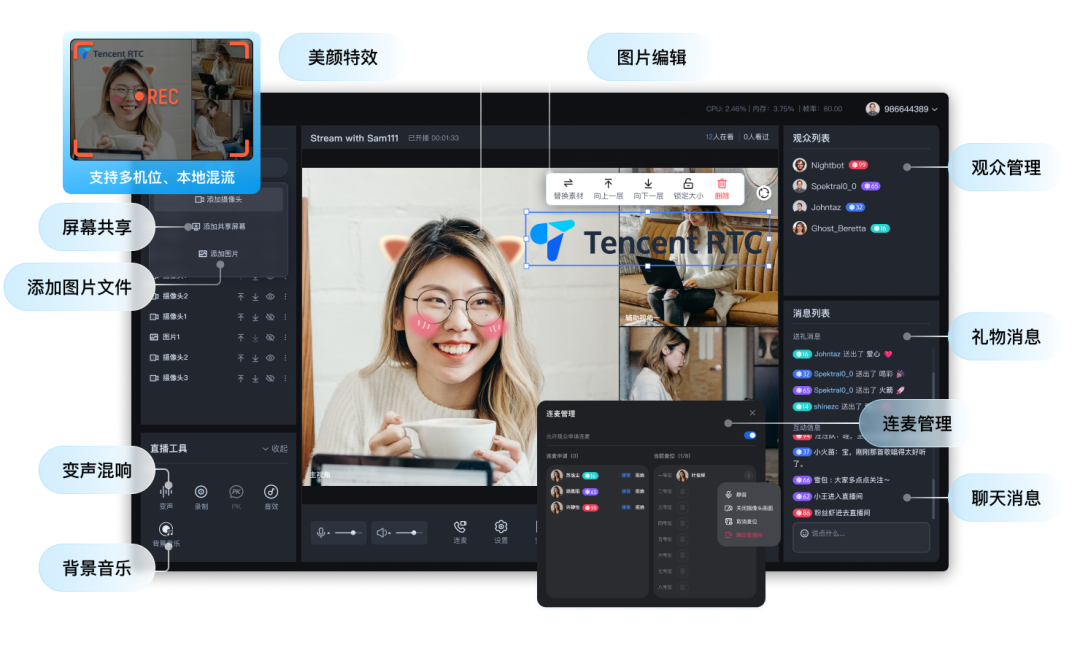1080x664 pixels.
Task: Click the red 删除 delete tool
Action: (722, 189)
